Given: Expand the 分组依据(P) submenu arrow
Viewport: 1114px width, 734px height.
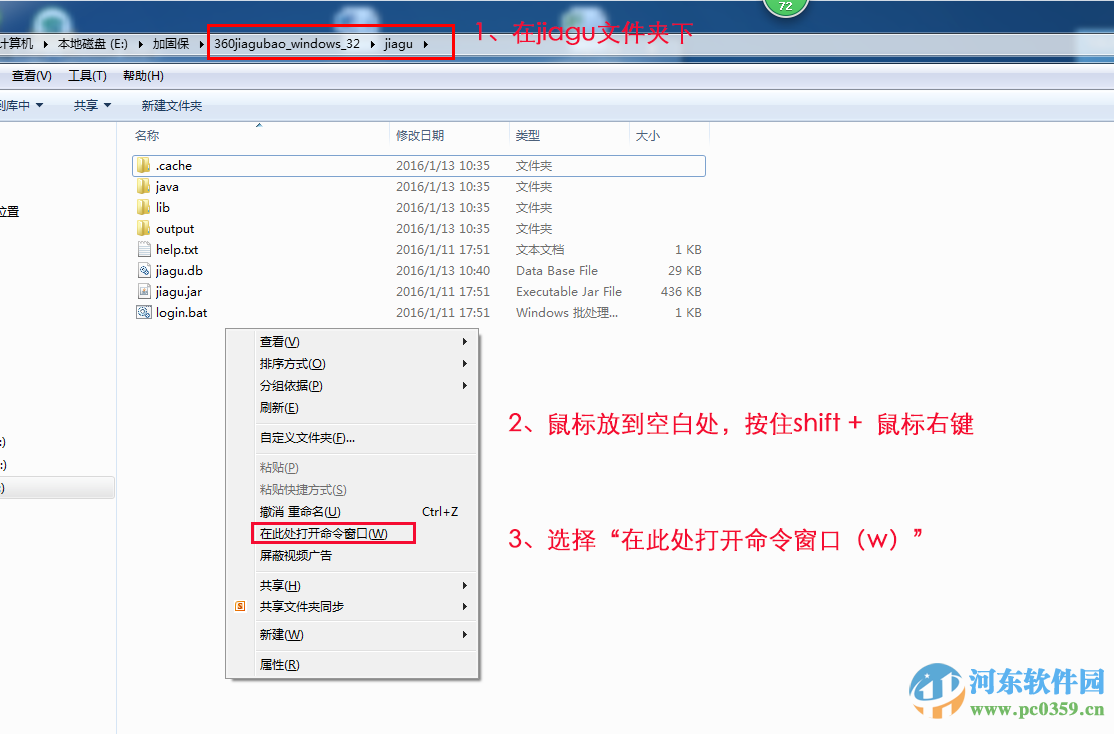Looking at the screenshot, I should [x=465, y=386].
